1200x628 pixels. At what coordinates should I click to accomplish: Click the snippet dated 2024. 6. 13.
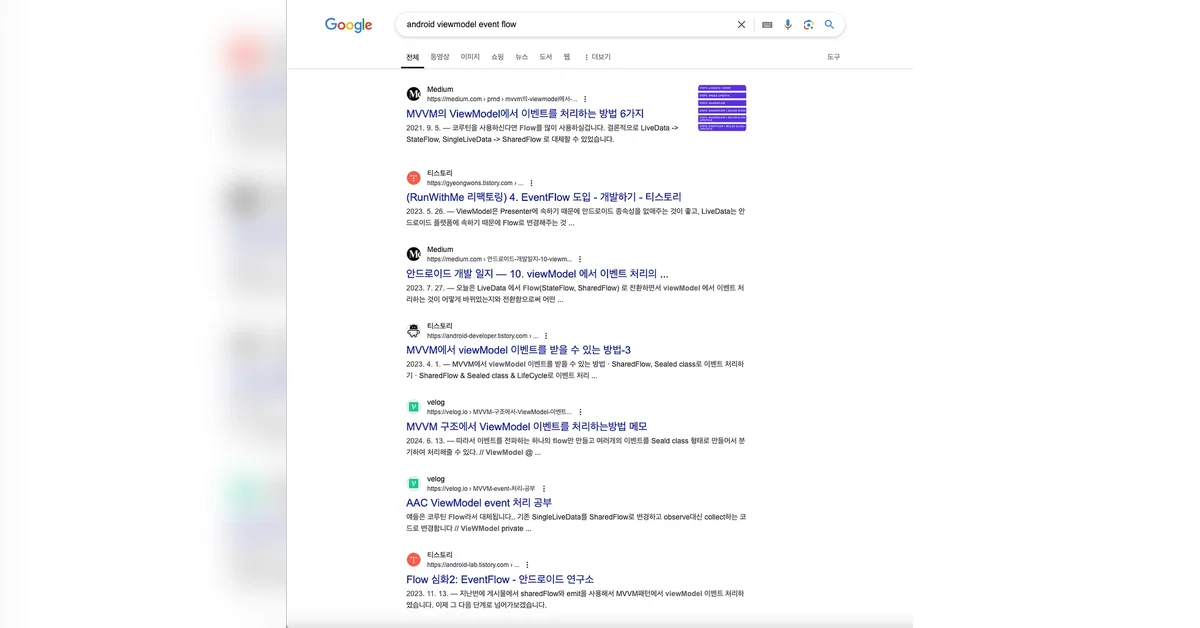[575, 446]
